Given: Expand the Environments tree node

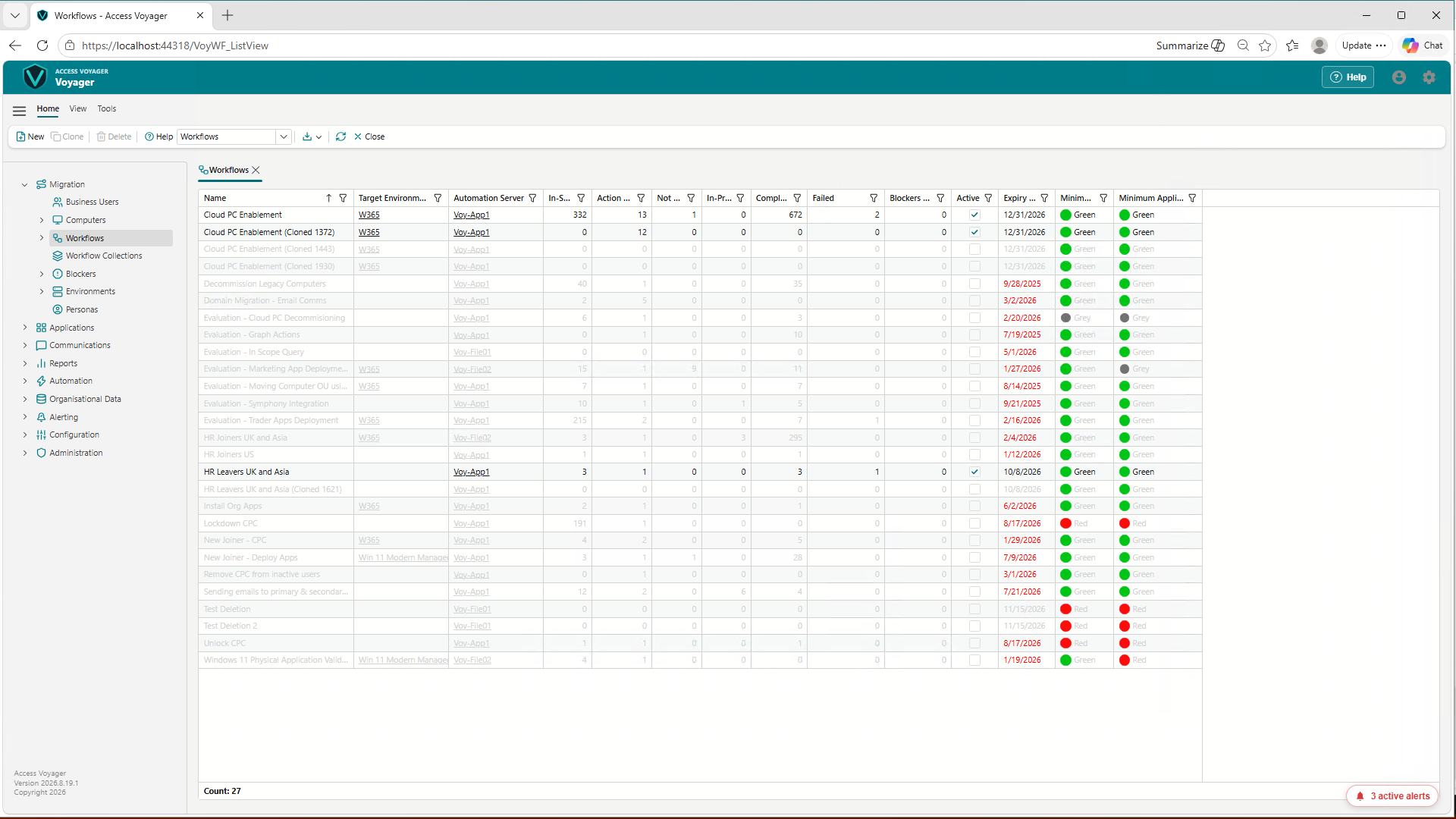Looking at the screenshot, I should 42,292.
